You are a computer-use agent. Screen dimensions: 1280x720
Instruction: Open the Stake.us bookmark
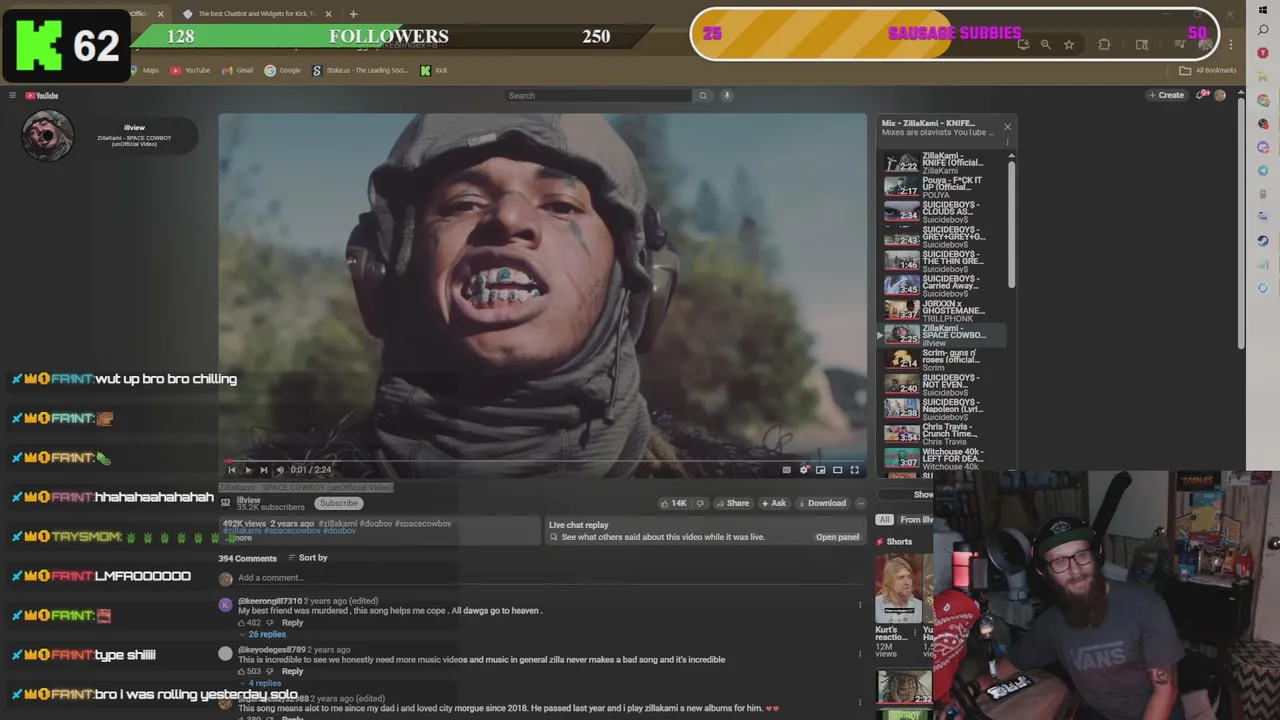360,70
